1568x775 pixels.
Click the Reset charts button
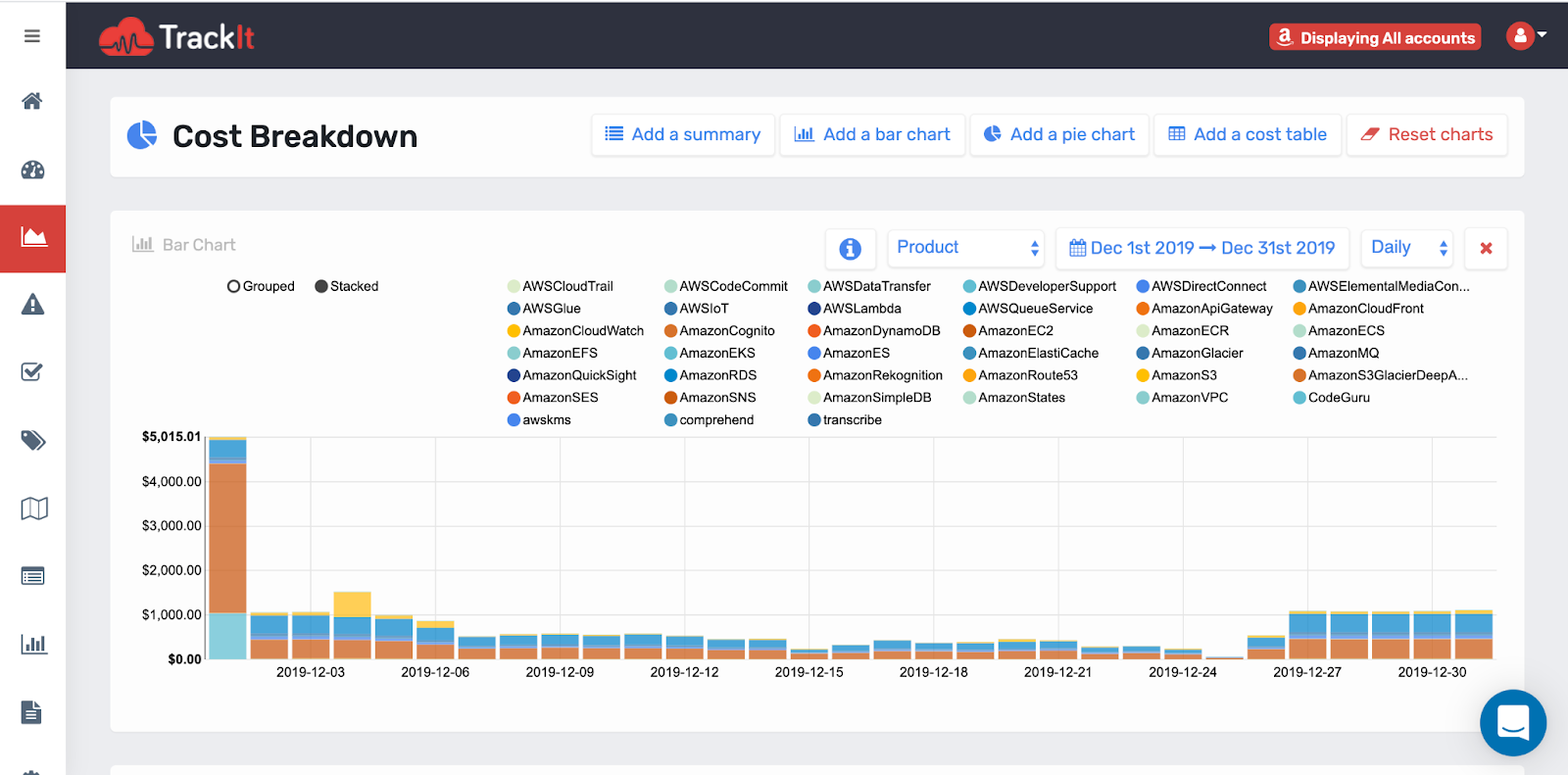click(x=1427, y=135)
